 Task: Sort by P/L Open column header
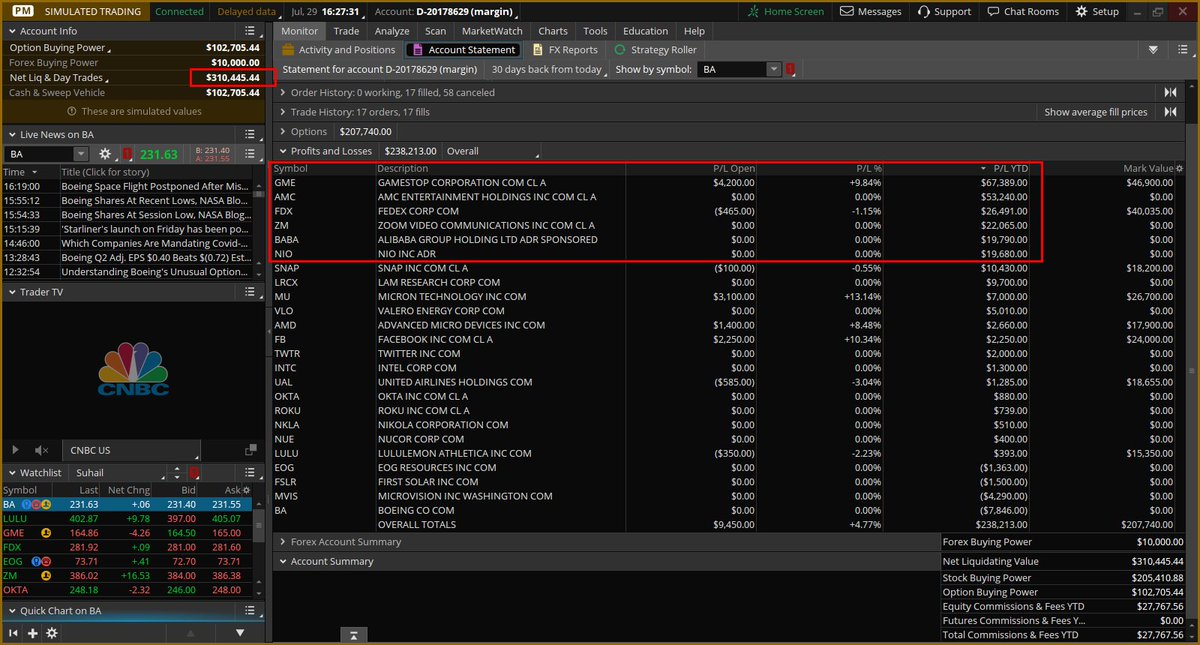point(732,169)
